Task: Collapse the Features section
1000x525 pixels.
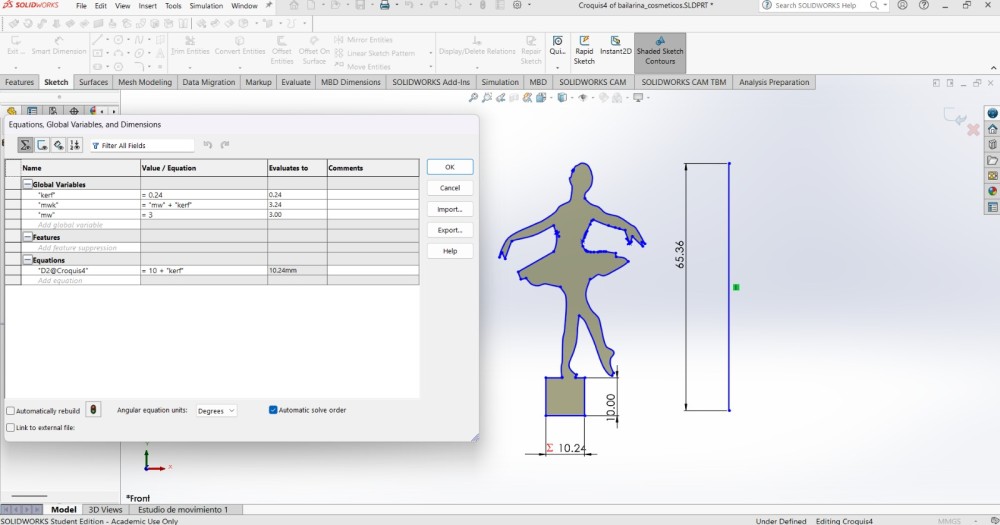Action: [27, 237]
